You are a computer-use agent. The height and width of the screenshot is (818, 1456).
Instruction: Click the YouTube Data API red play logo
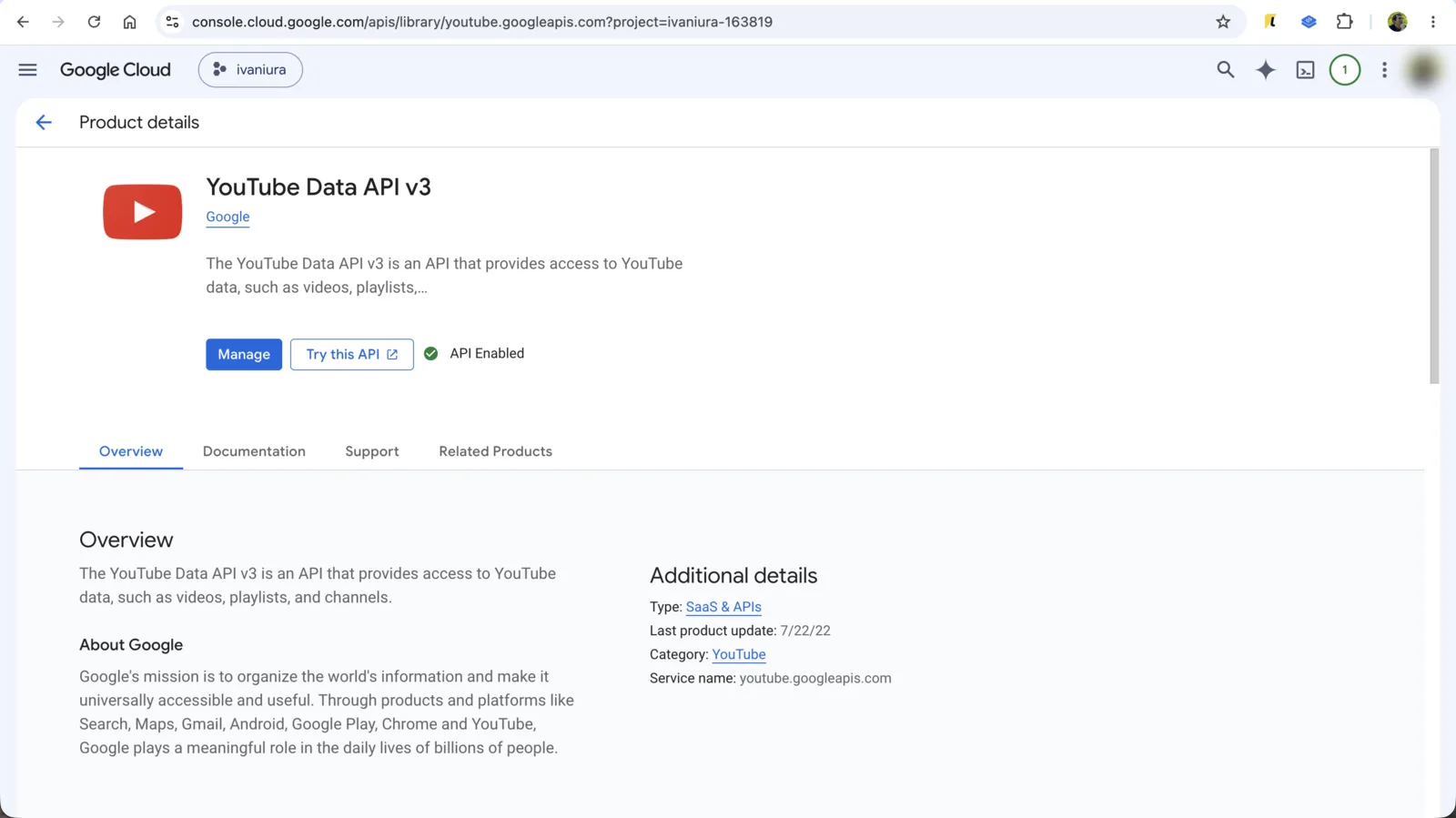tap(143, 212)
